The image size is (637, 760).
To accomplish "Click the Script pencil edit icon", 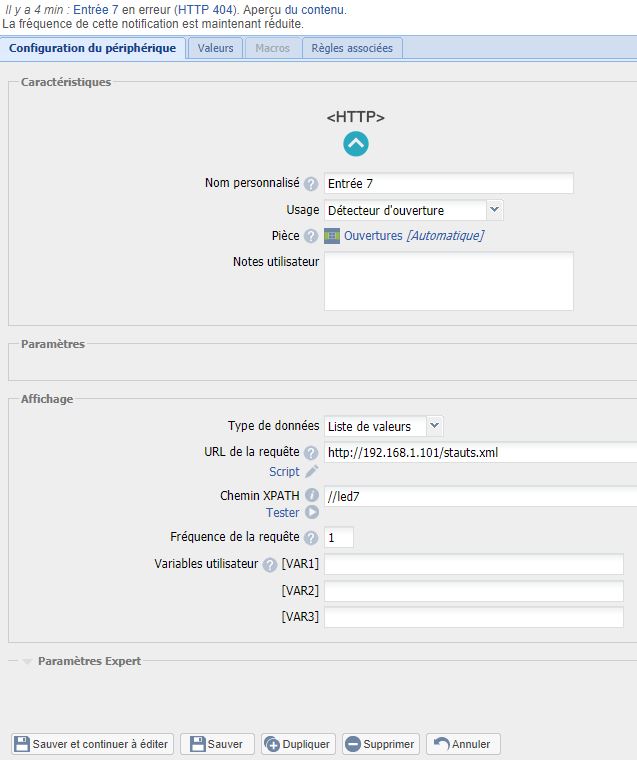I will (x=311, y=472).
